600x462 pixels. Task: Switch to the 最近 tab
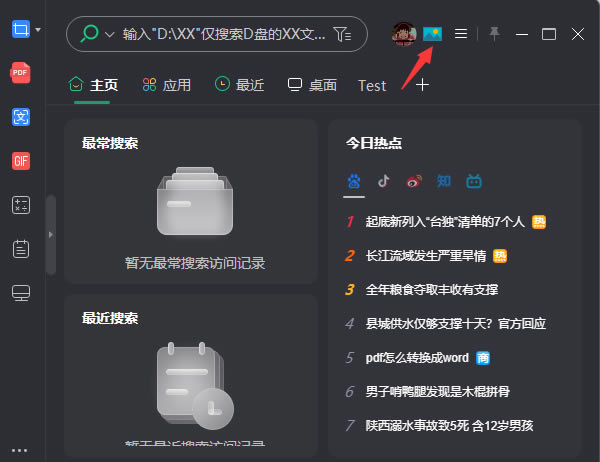point(240,85)
